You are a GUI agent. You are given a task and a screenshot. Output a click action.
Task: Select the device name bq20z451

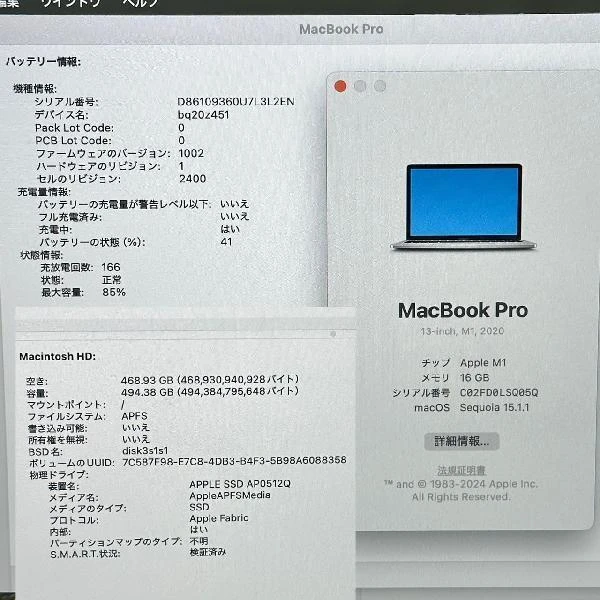pyautogui.click(x=203, y=115)
